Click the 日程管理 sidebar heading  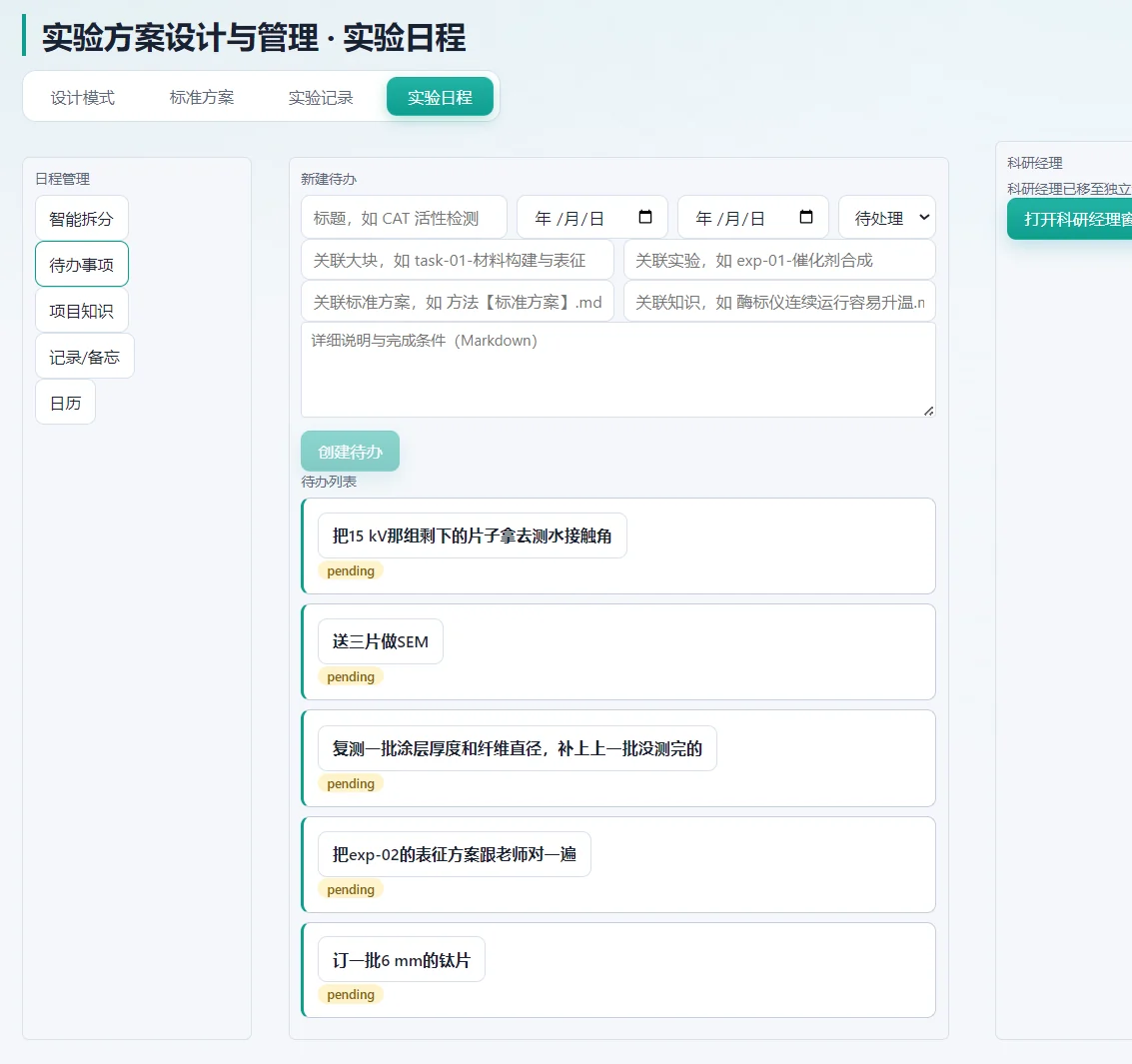click(x=63, y=179)
